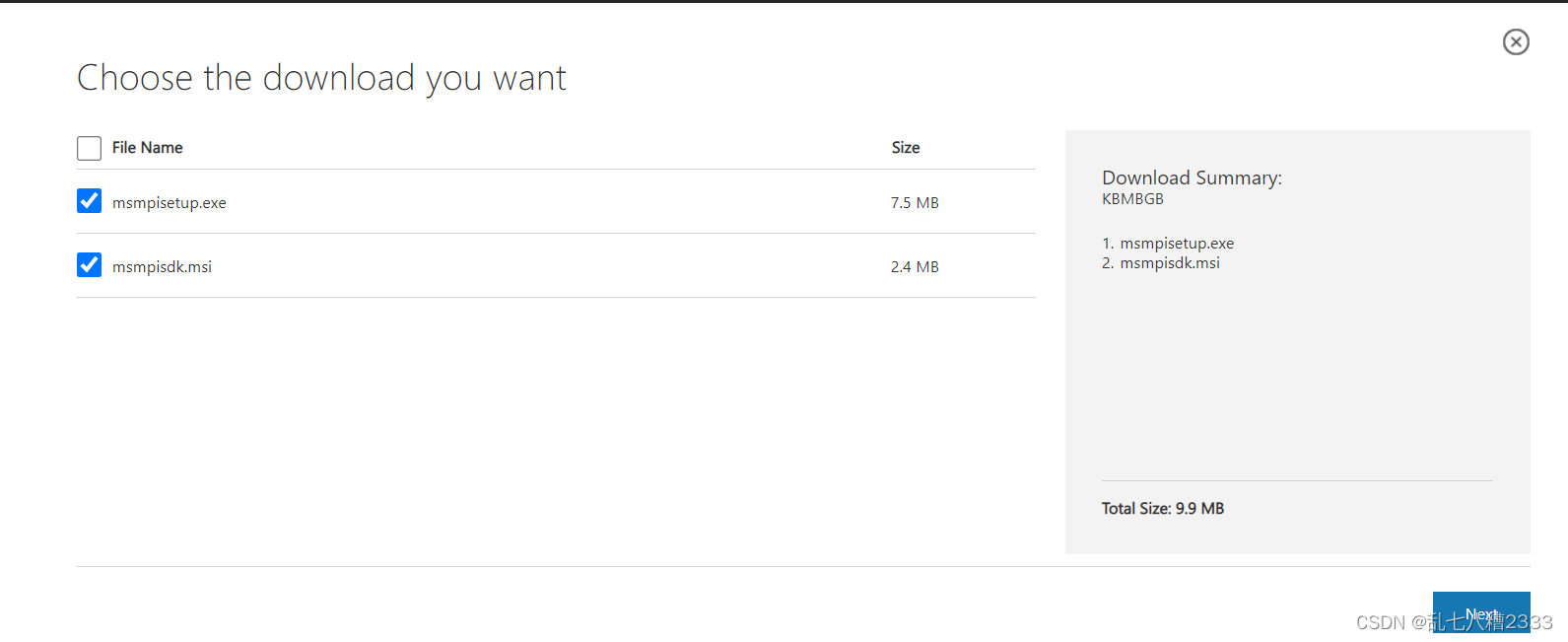Viewport: 1568px width, 642px height.
Task: Select the msmpisdk.msi file name label
Action: tap(162, 267)
